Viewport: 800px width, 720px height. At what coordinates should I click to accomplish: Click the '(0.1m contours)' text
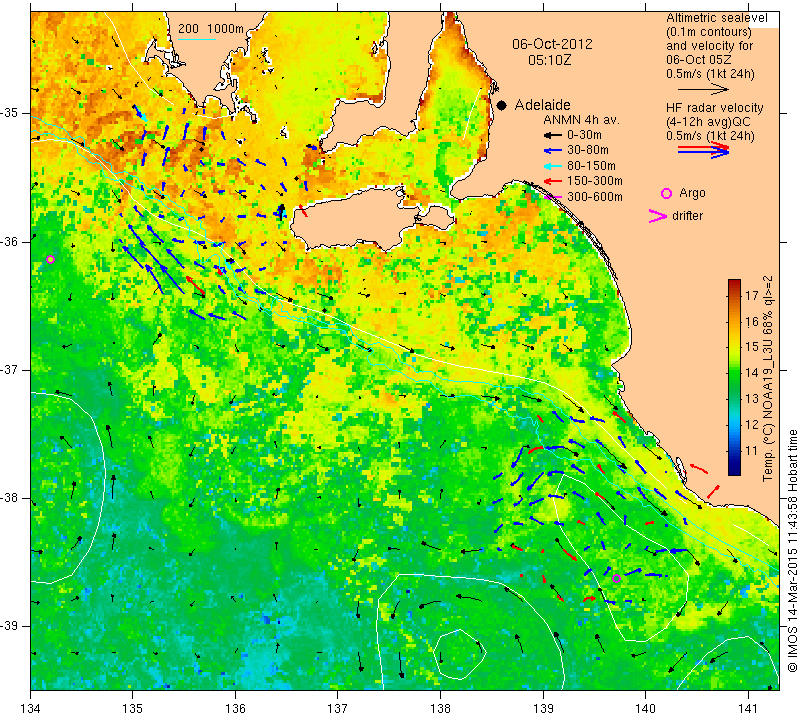709,32
